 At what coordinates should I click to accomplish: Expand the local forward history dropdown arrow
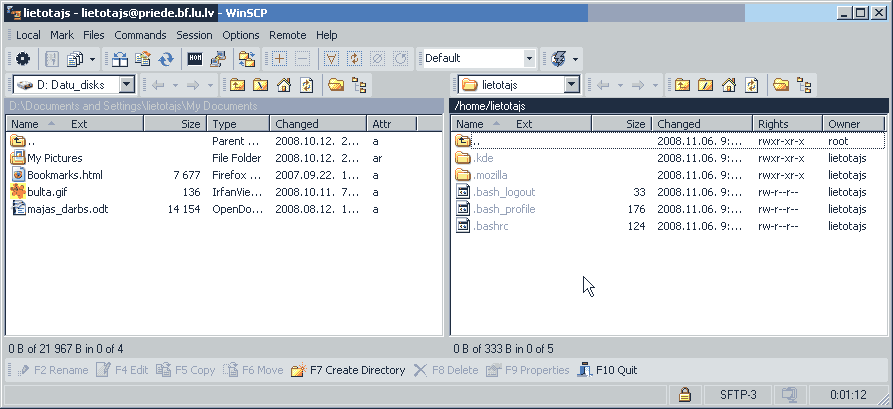pyautogui.click(x=210, y=85)
